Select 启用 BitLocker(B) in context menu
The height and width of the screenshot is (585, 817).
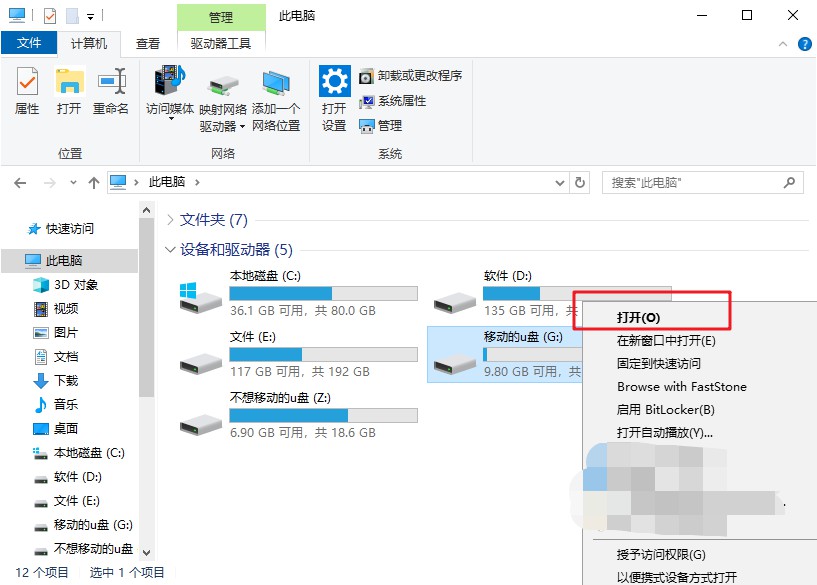click(x=665, y=410)
